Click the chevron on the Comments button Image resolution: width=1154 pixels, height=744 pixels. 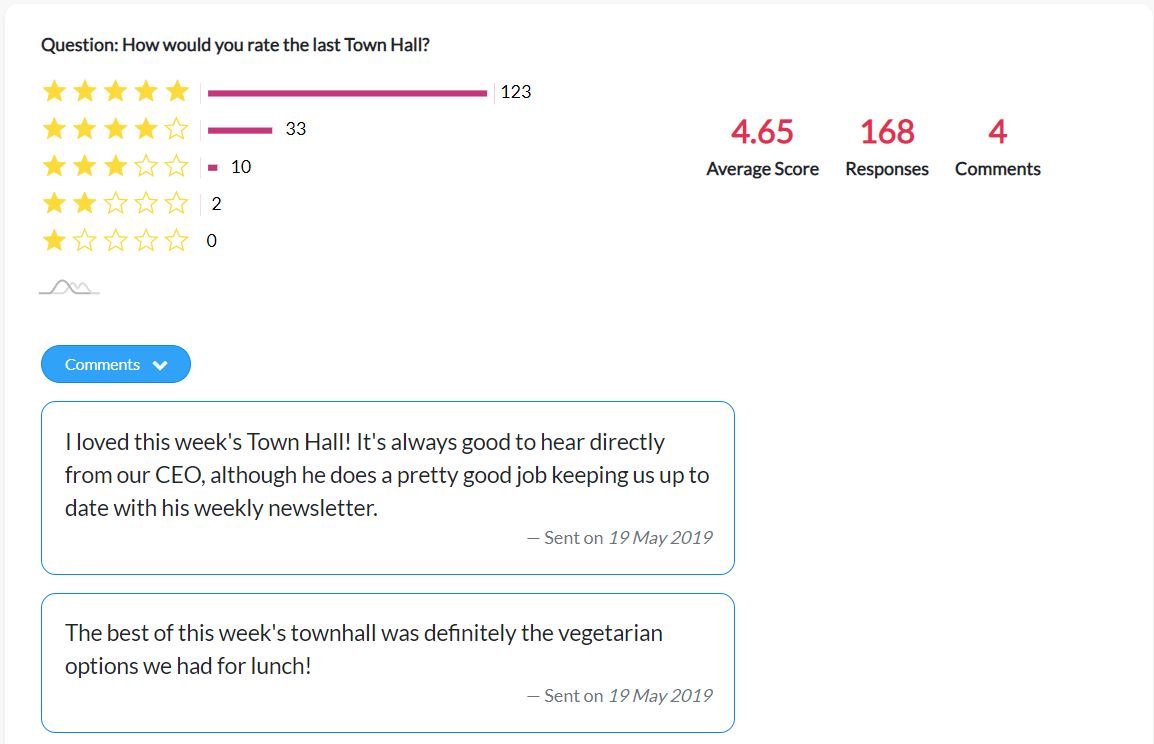160,365
